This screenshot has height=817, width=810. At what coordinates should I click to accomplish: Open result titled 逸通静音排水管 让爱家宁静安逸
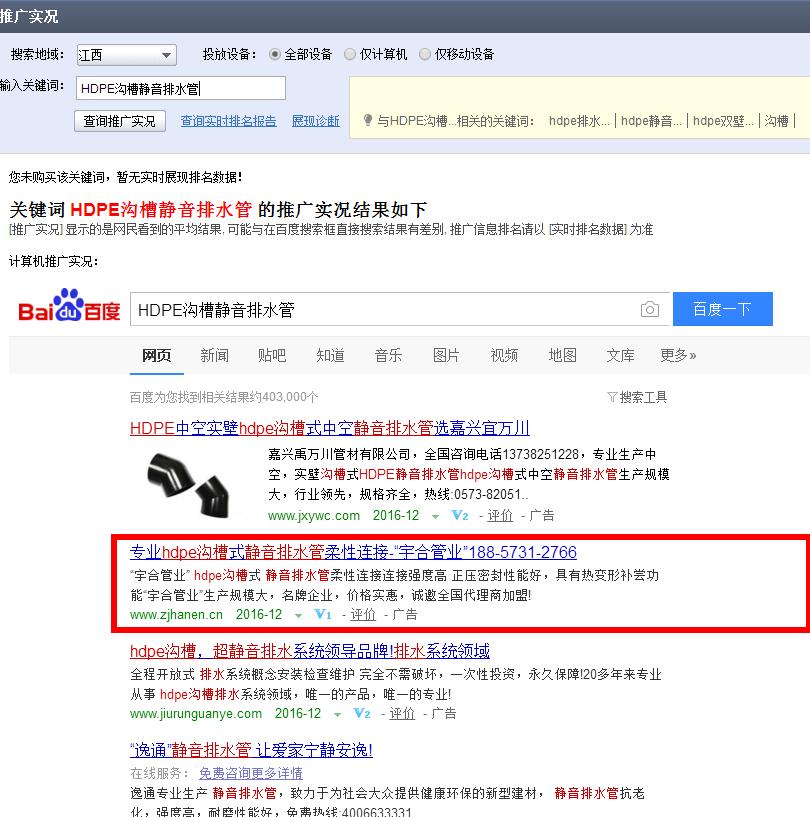click(x=252, y=750)
